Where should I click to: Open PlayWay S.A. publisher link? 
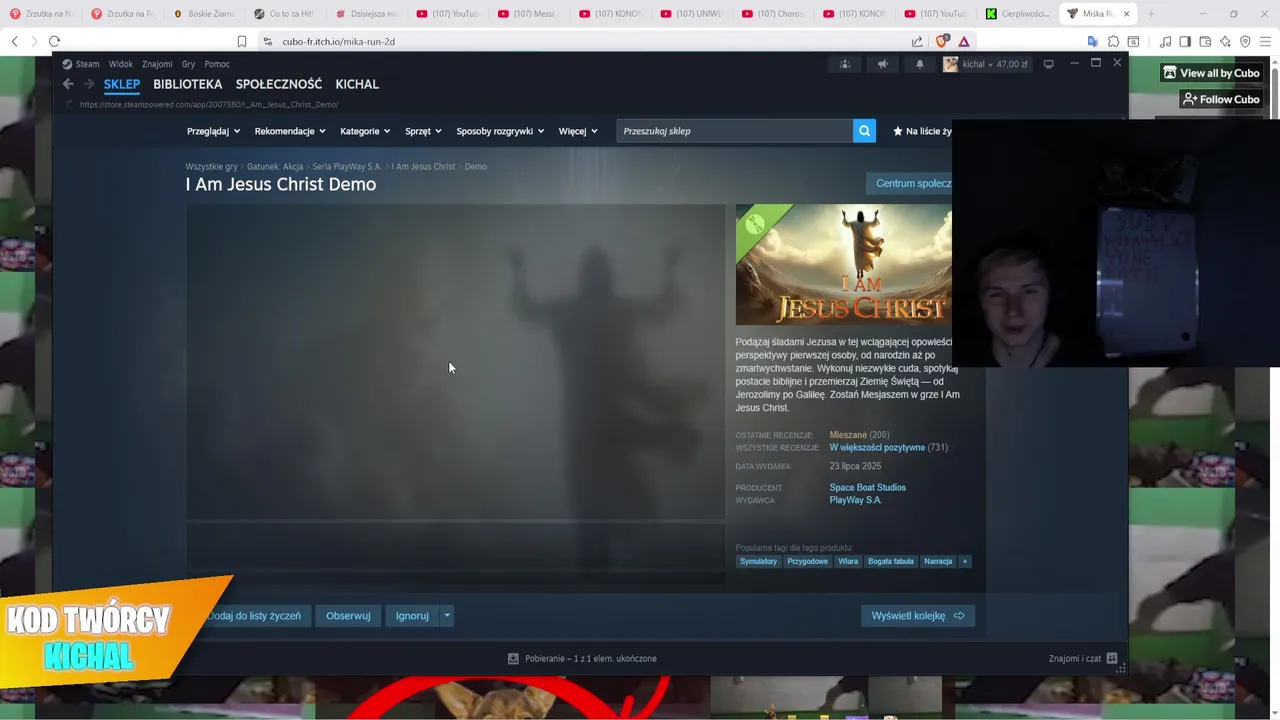pyautogui.click(x=855, y=500)
